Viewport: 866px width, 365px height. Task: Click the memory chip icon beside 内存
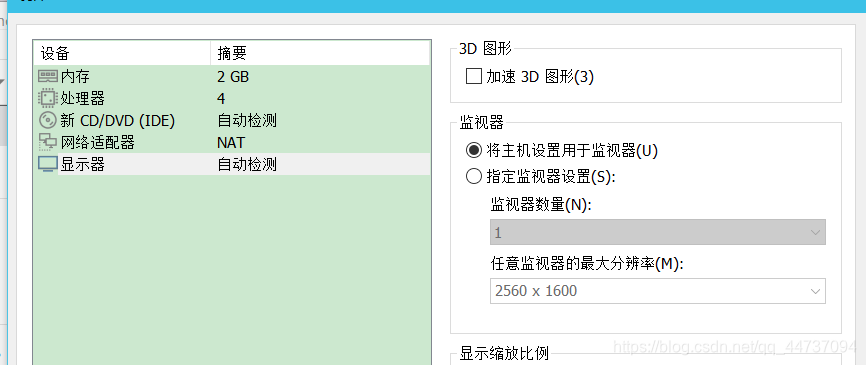click(x=47, y=76)
